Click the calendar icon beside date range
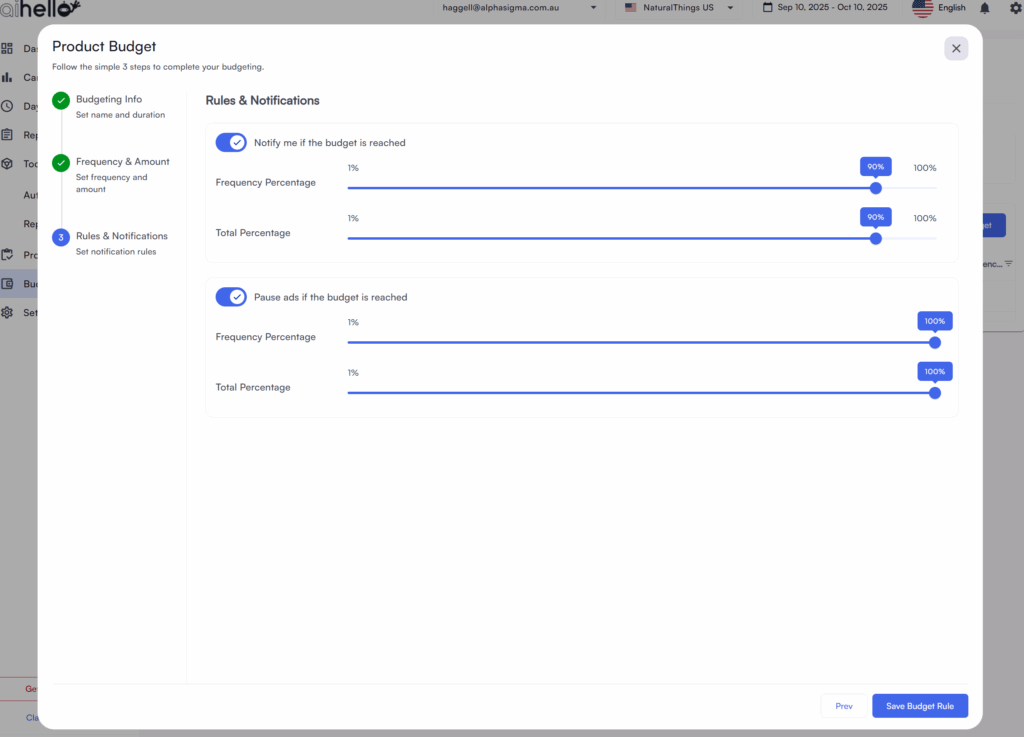Image resolution: width=1024 pixels, height=737 pixels. point(767,8)
